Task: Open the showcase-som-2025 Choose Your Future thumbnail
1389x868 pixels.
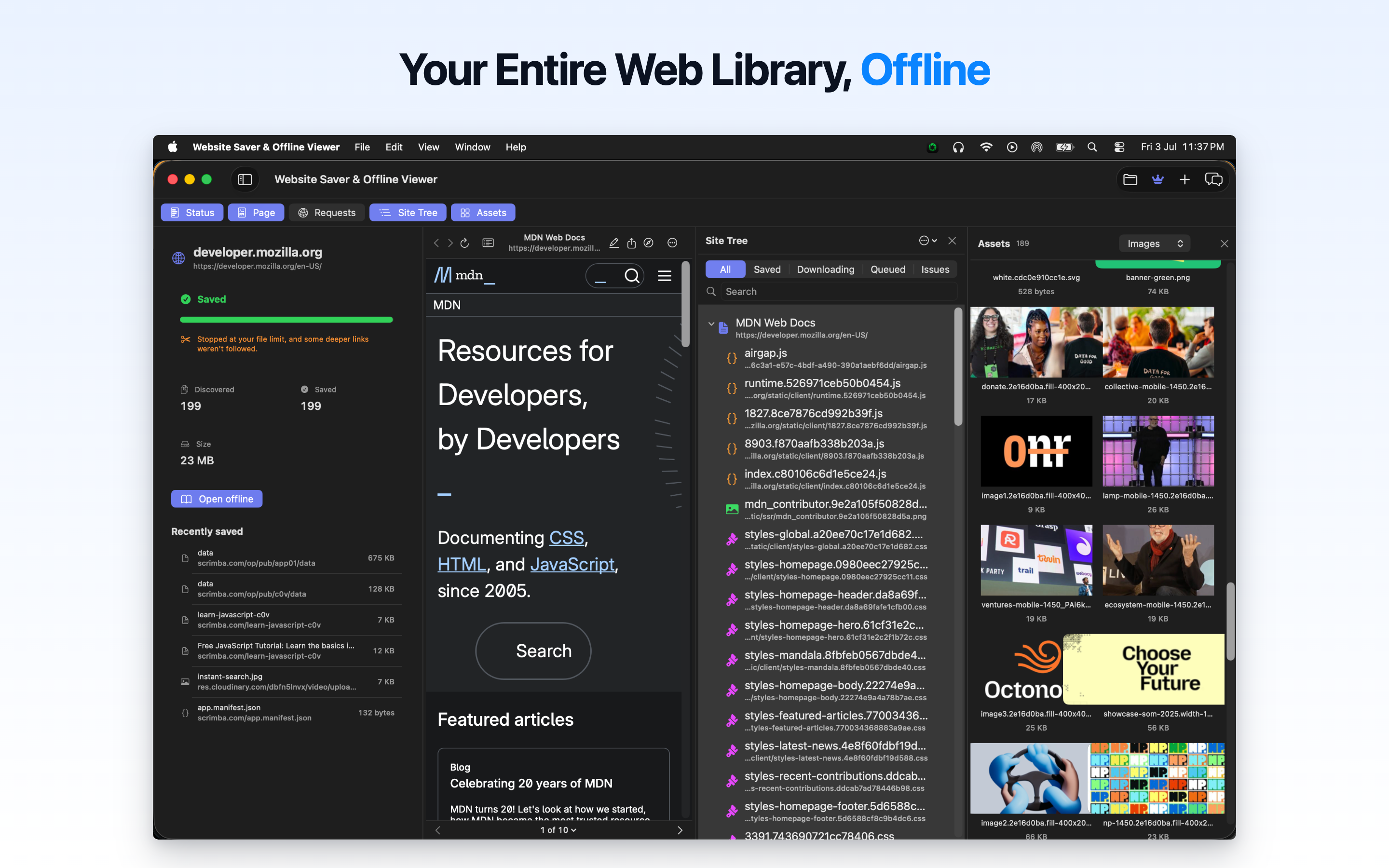Action: [x=1144, y=669]
